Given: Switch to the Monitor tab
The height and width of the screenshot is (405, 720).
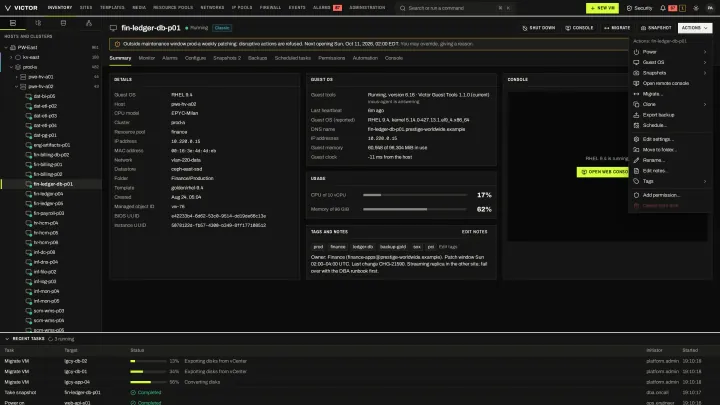Looking at the screenshot, I should click(147, 58).
